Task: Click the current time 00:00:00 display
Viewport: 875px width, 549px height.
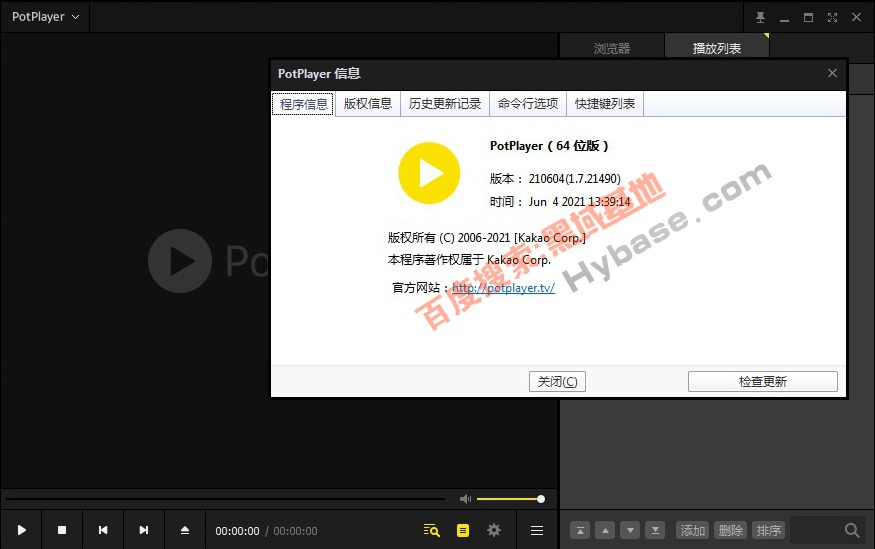Action: (237, 531)
